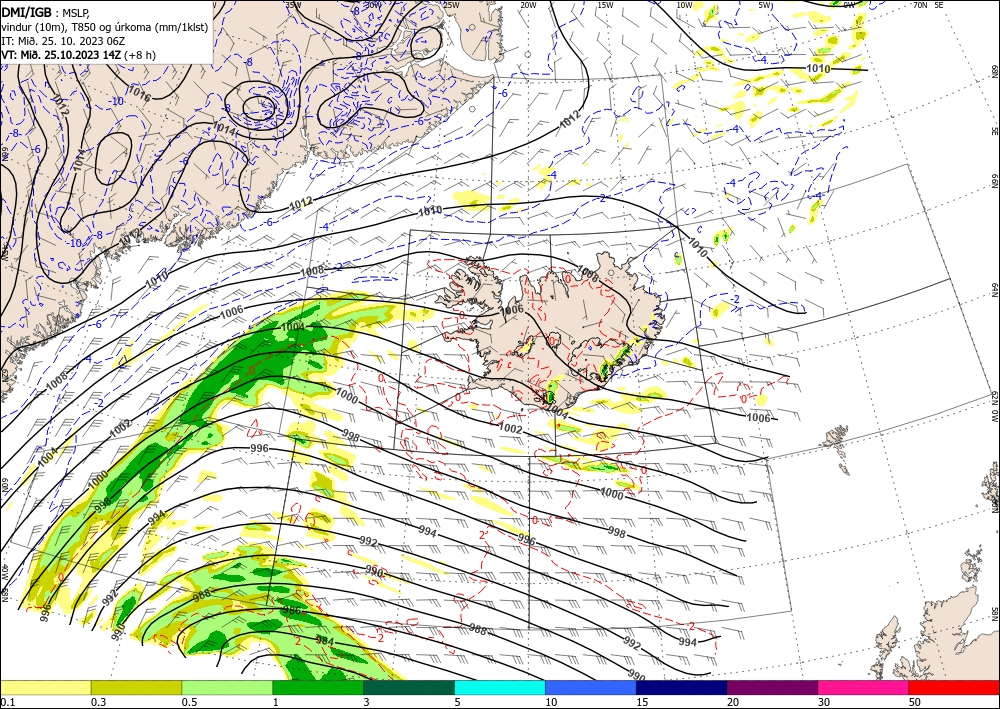Click the yellow 0.1–0.3 mm legend swatch

[45, 687]
